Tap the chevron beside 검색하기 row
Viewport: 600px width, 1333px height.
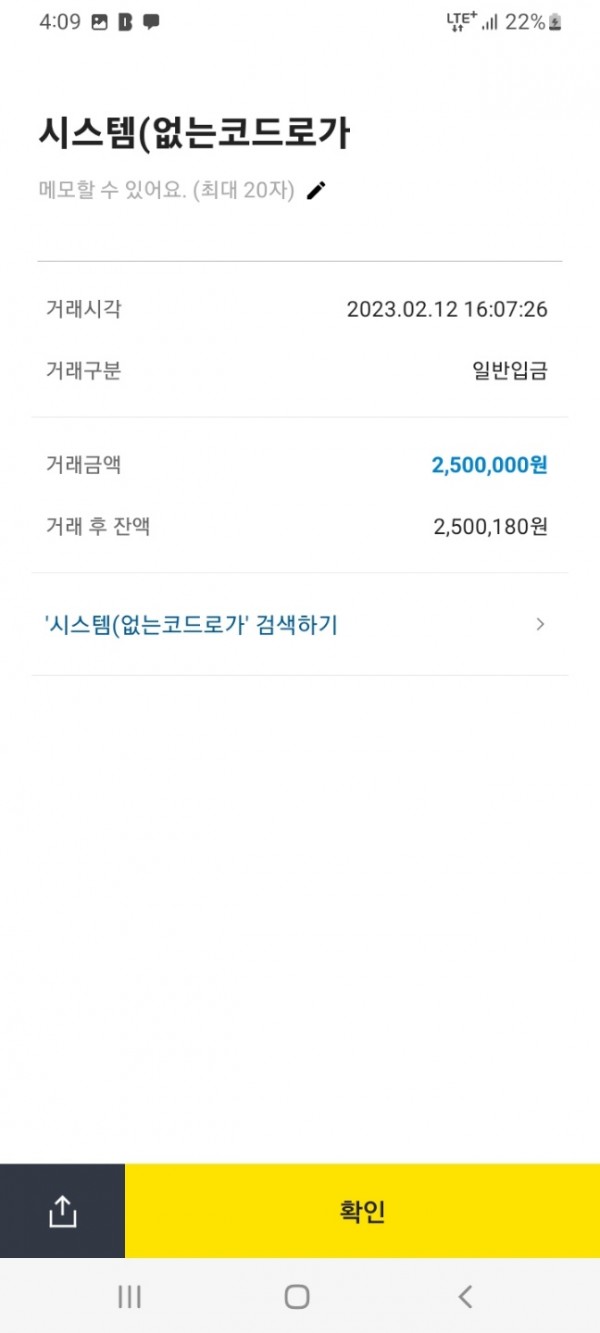540,625
